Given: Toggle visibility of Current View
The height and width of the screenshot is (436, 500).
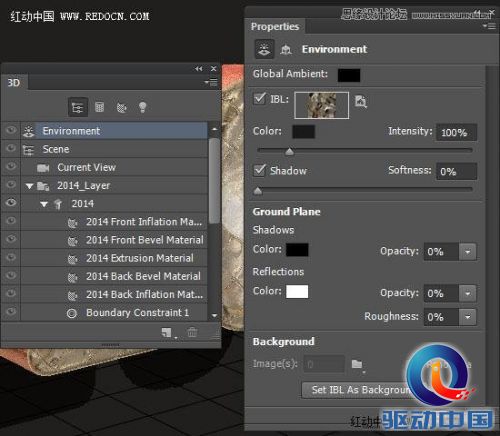Looking at the screenshot, I should (x=11, y=166).
